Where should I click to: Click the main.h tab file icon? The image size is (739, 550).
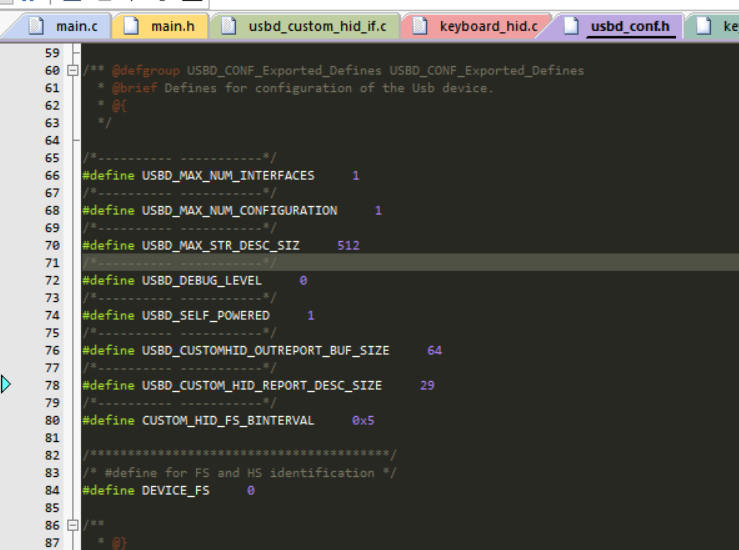pos(131,25)
